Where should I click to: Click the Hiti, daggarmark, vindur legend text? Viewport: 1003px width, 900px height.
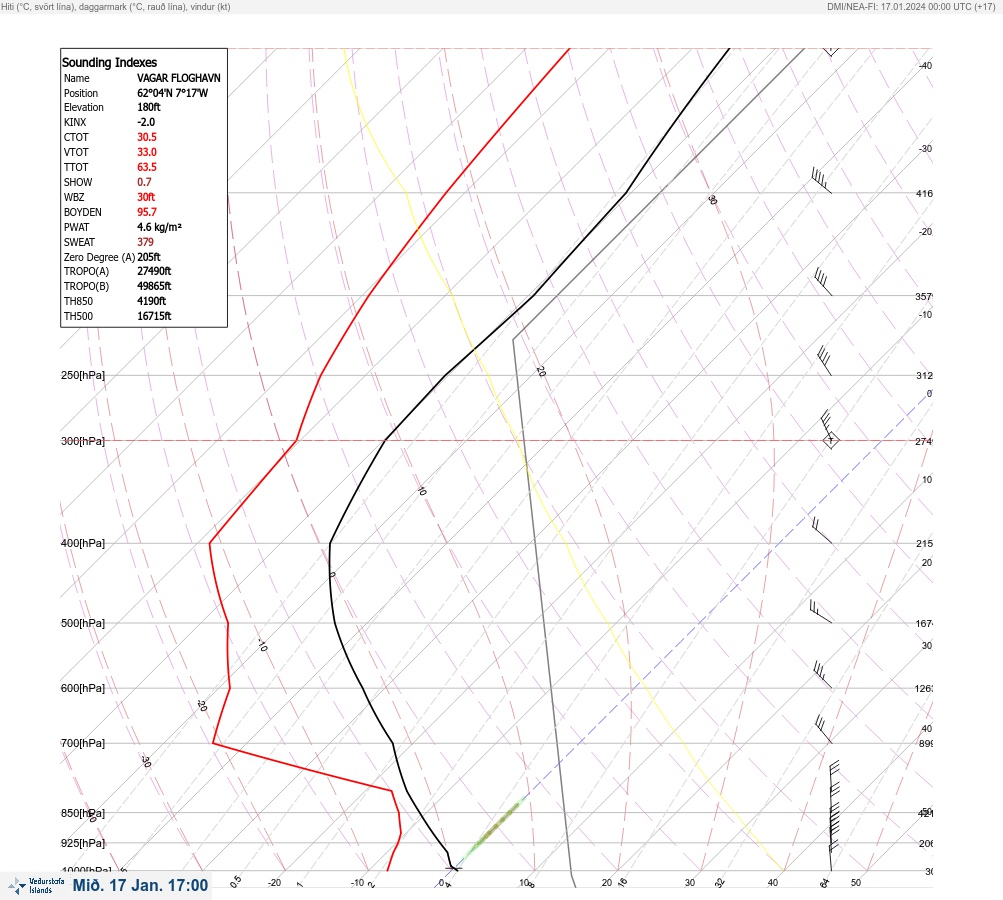coord(116,6)
